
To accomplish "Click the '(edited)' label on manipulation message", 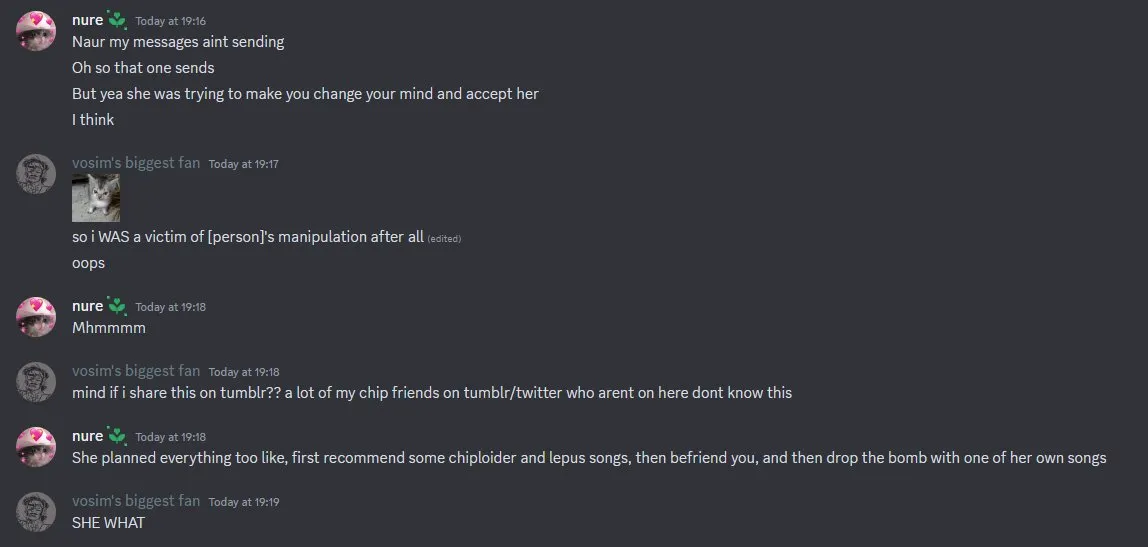I will (x=444, y=239).
